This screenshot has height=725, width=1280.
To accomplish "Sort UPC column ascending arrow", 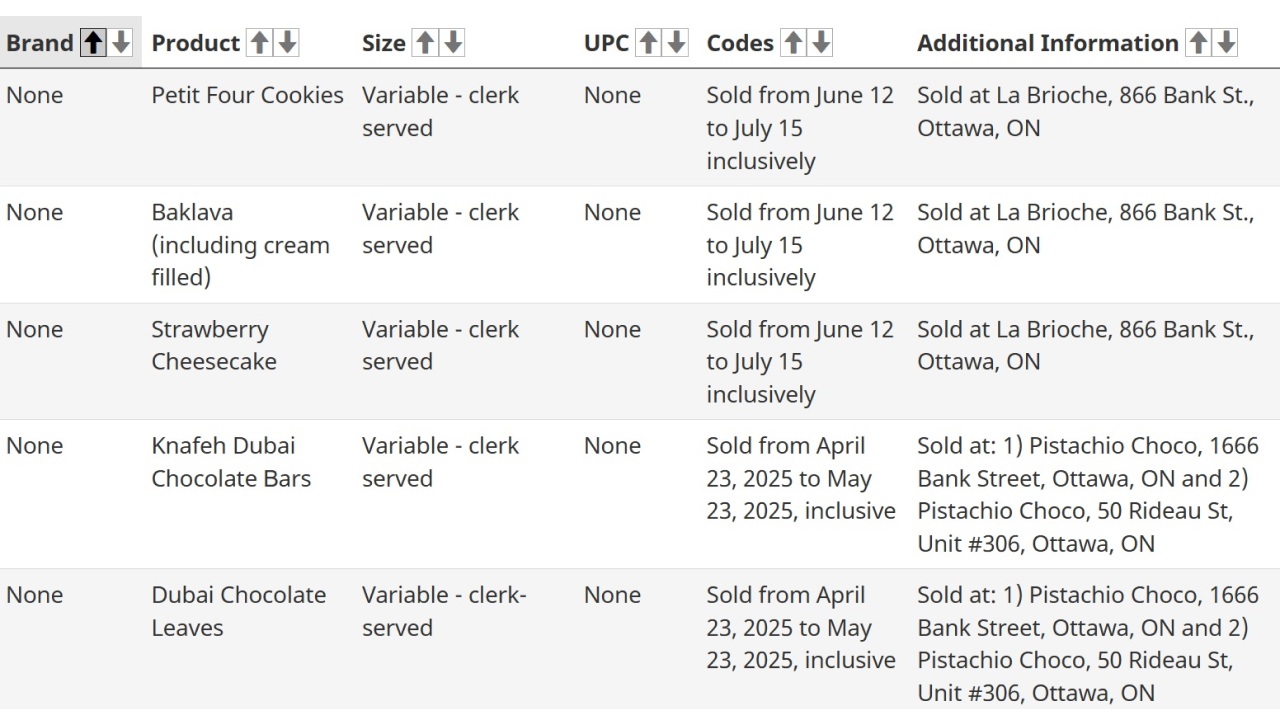I will [649, 43].
